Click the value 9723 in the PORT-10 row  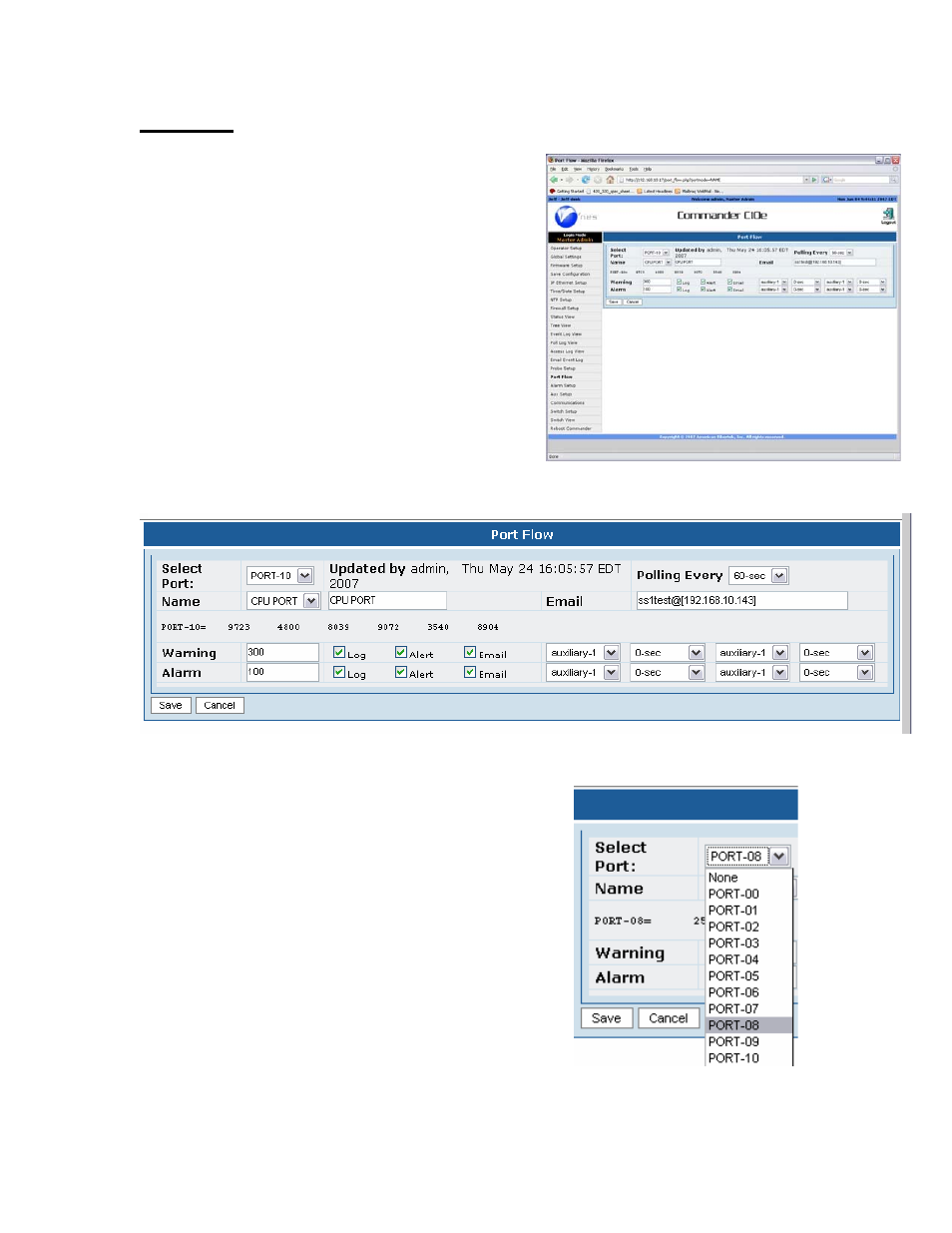point(238,627)
